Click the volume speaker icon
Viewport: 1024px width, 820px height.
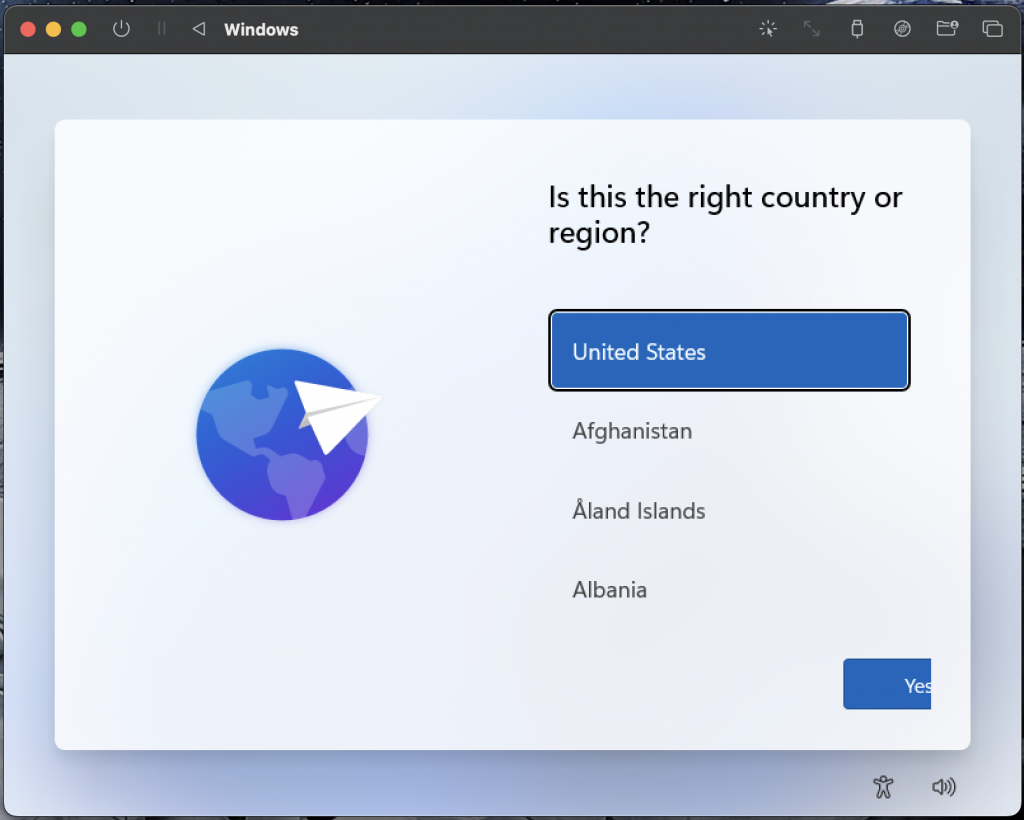pyautogui.click(x=943, y=787)
